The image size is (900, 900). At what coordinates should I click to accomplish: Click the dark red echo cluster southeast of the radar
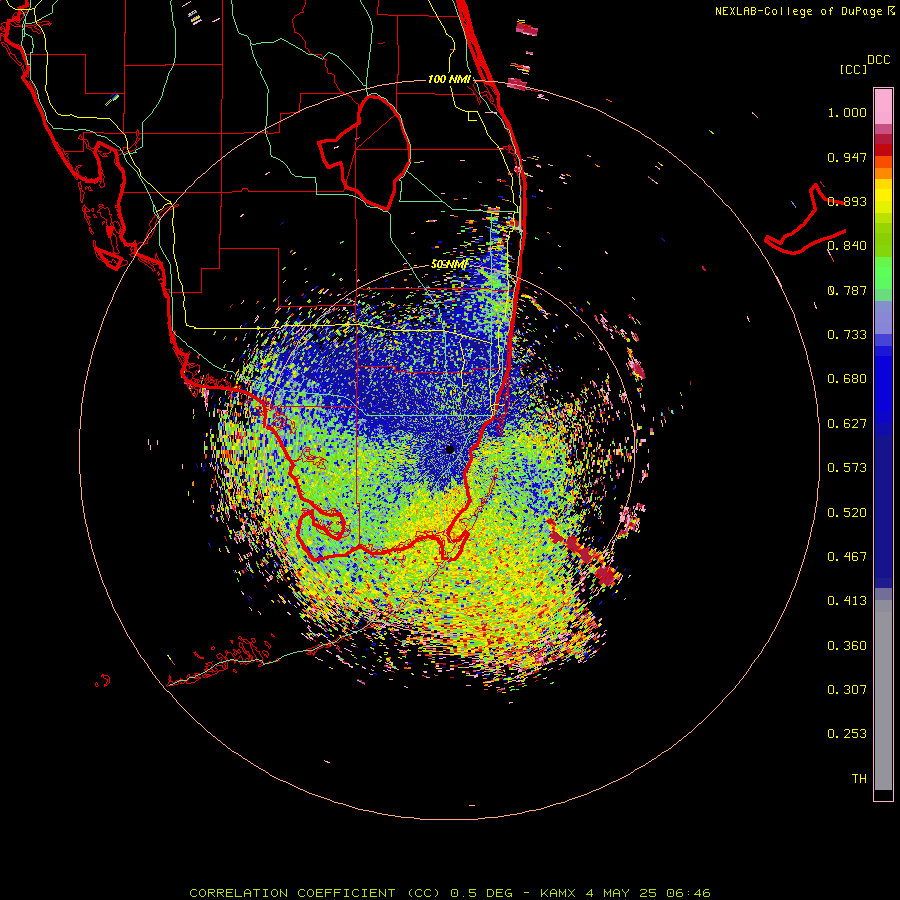click(583, 553)
